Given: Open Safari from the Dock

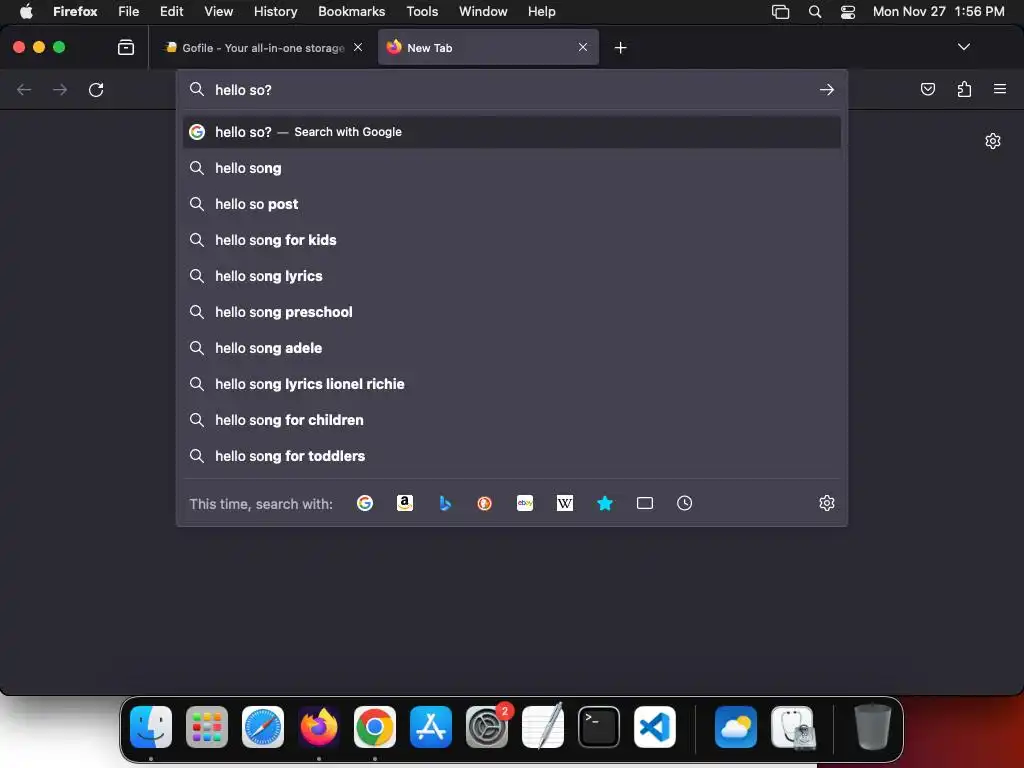Looking at the screenshot, I should (263, 727).
